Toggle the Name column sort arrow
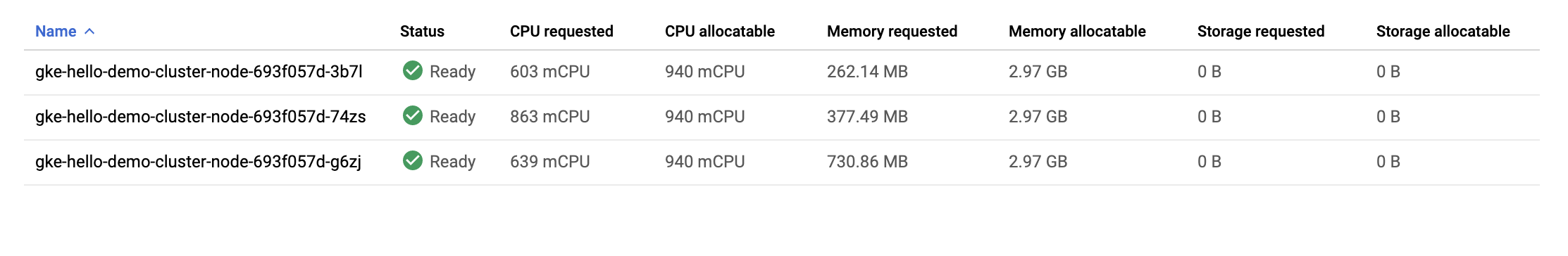Viewport: 1568px width, 256px height. click(89, 32)
